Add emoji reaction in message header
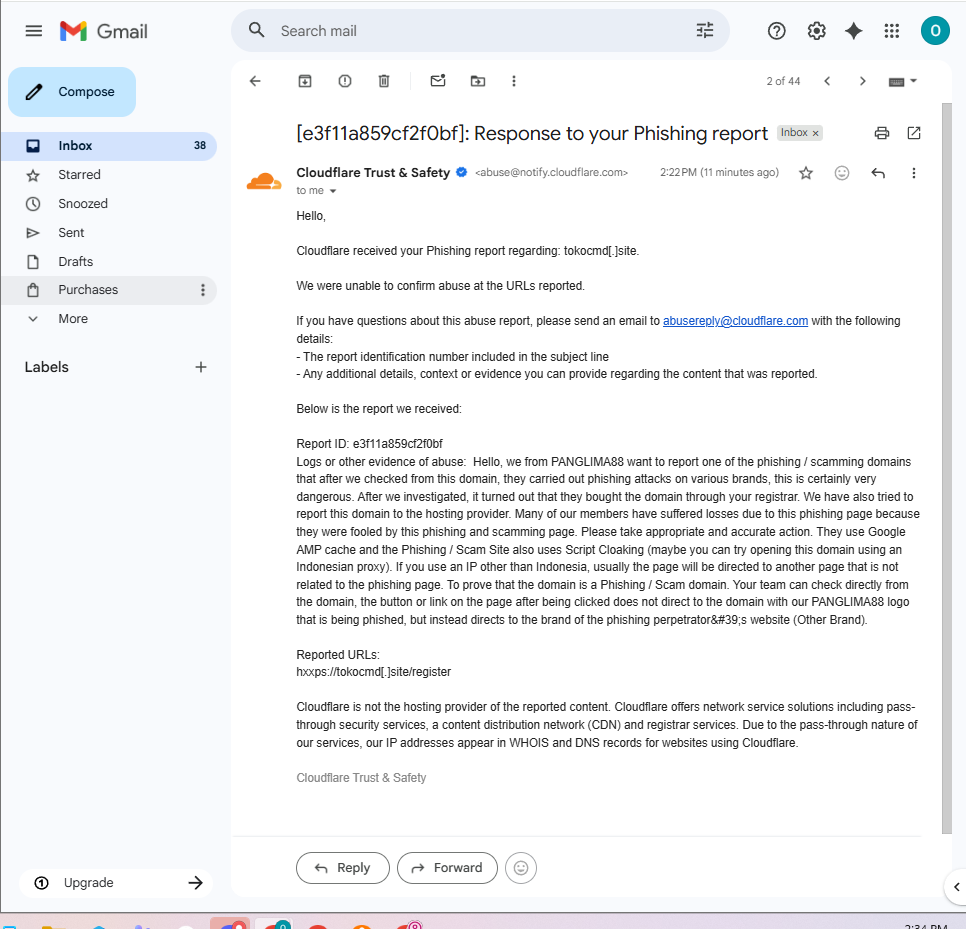Viewport: 966px width, 929px height. [x=842, y=173]
